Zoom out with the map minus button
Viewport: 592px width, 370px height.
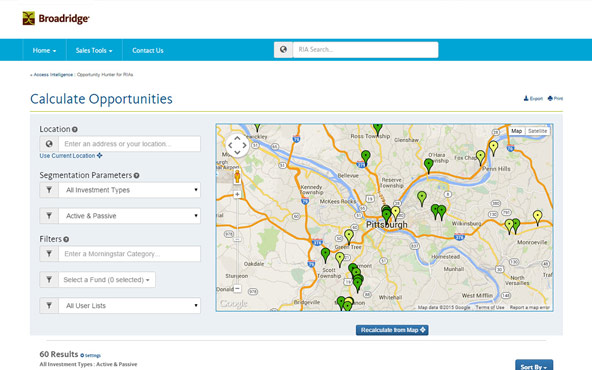click(x=237, y=288)
